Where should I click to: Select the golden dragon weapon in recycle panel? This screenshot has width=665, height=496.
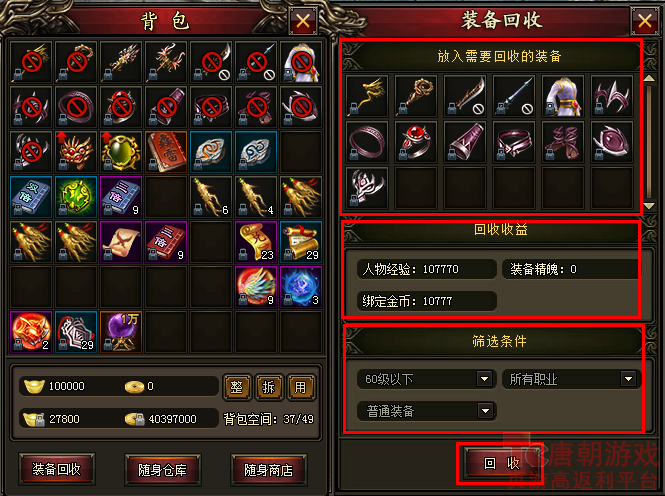coord(367,96)
